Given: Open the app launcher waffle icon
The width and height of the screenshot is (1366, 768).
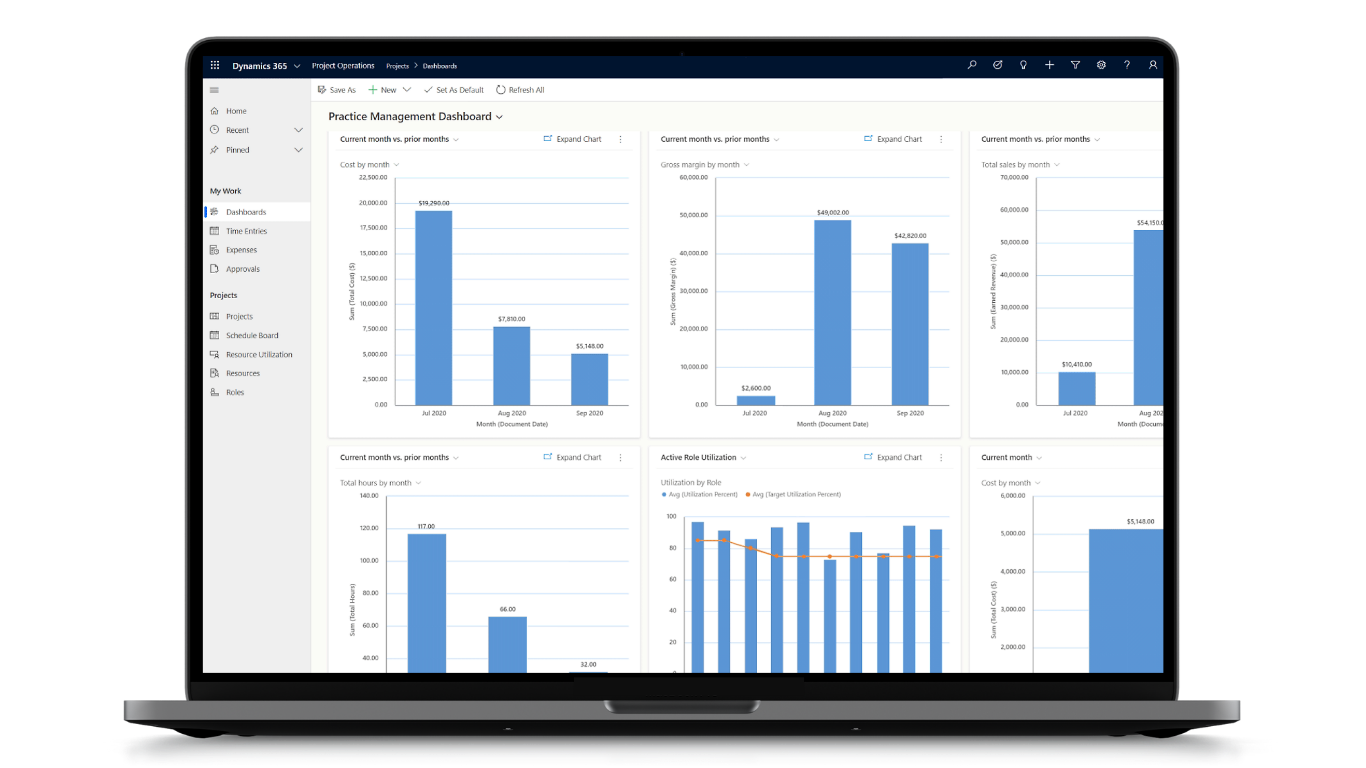Looking at the screenshot, I should (x=215, y=65).
